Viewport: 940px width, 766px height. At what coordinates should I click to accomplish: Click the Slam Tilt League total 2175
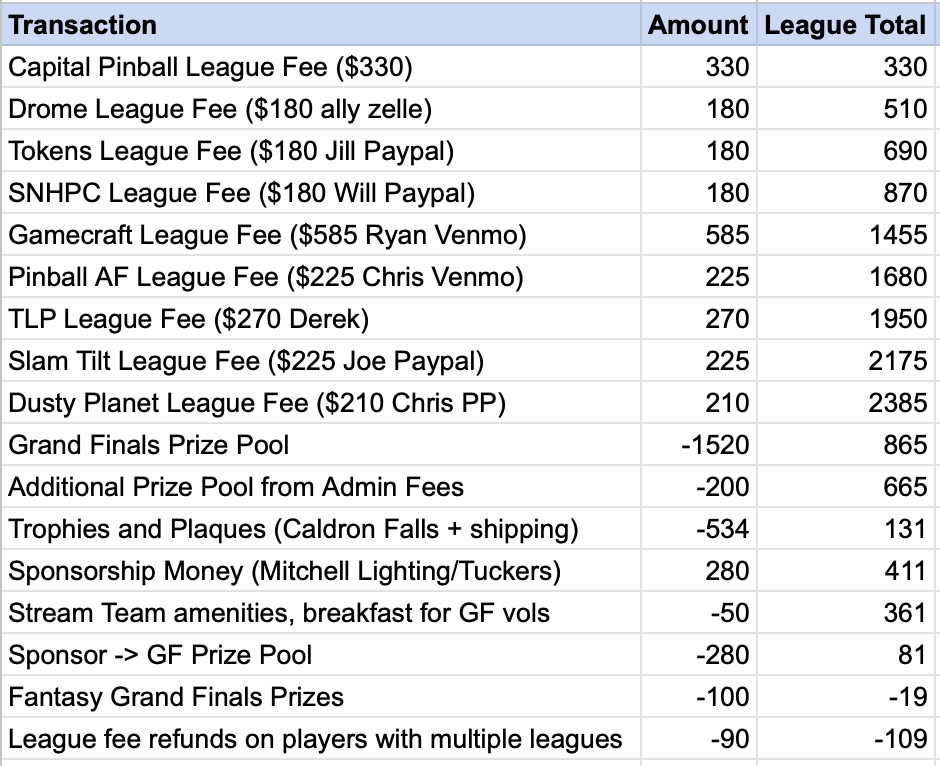pos(898,361)
